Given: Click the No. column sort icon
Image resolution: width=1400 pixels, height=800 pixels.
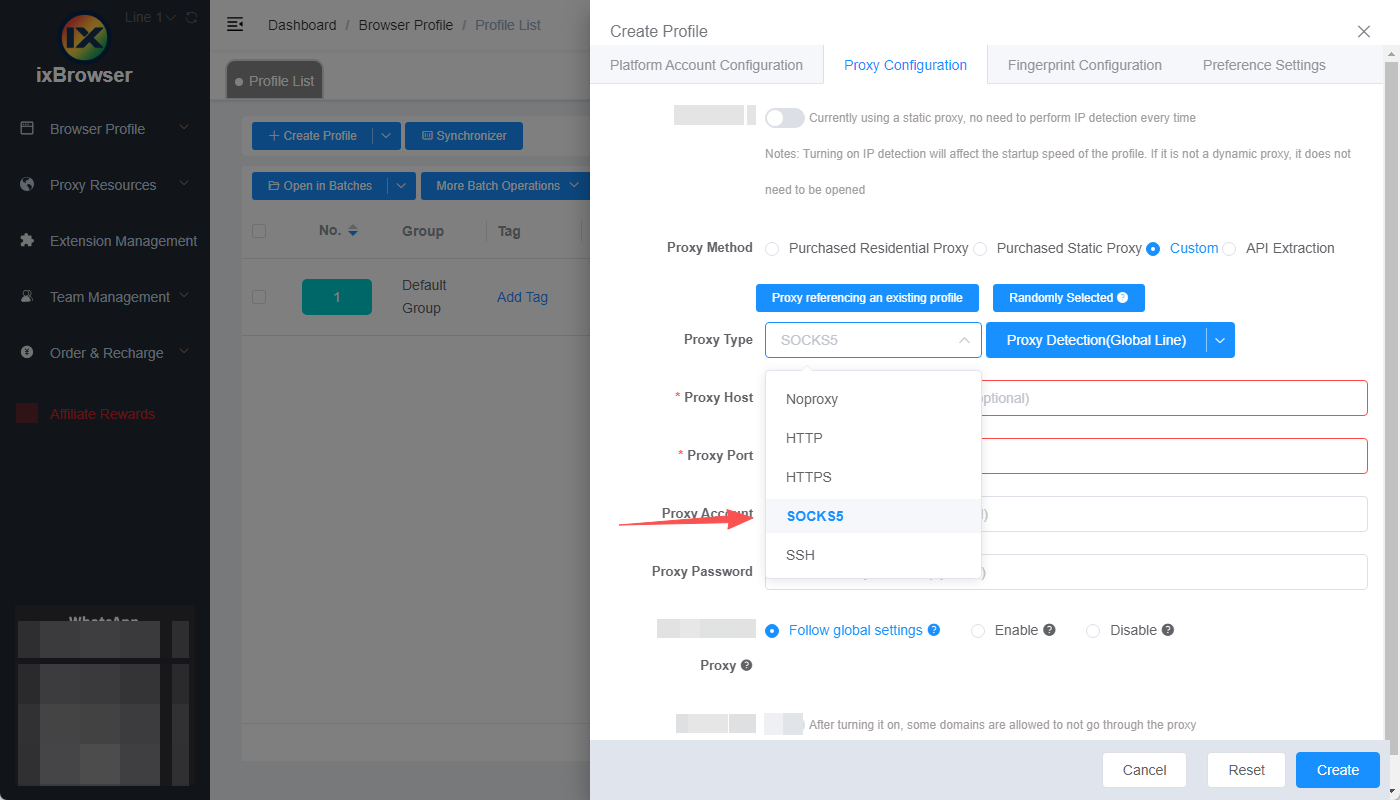Looking at the screenshot, I should [352, 231].
